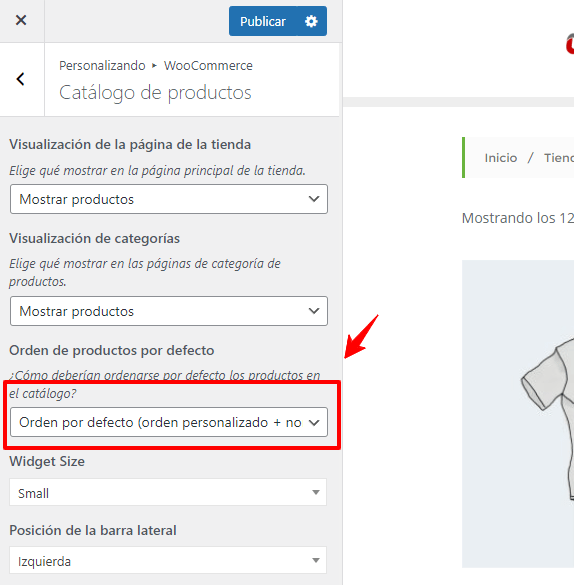Click the 'Orden de productos por defecto' label
Viewport: 574px width, 585px height.
112,350
